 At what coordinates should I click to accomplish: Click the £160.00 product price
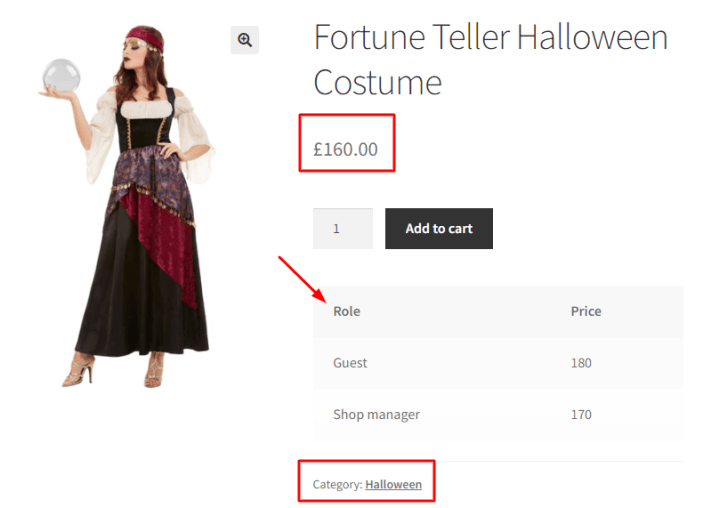click(x=345, y=150)
